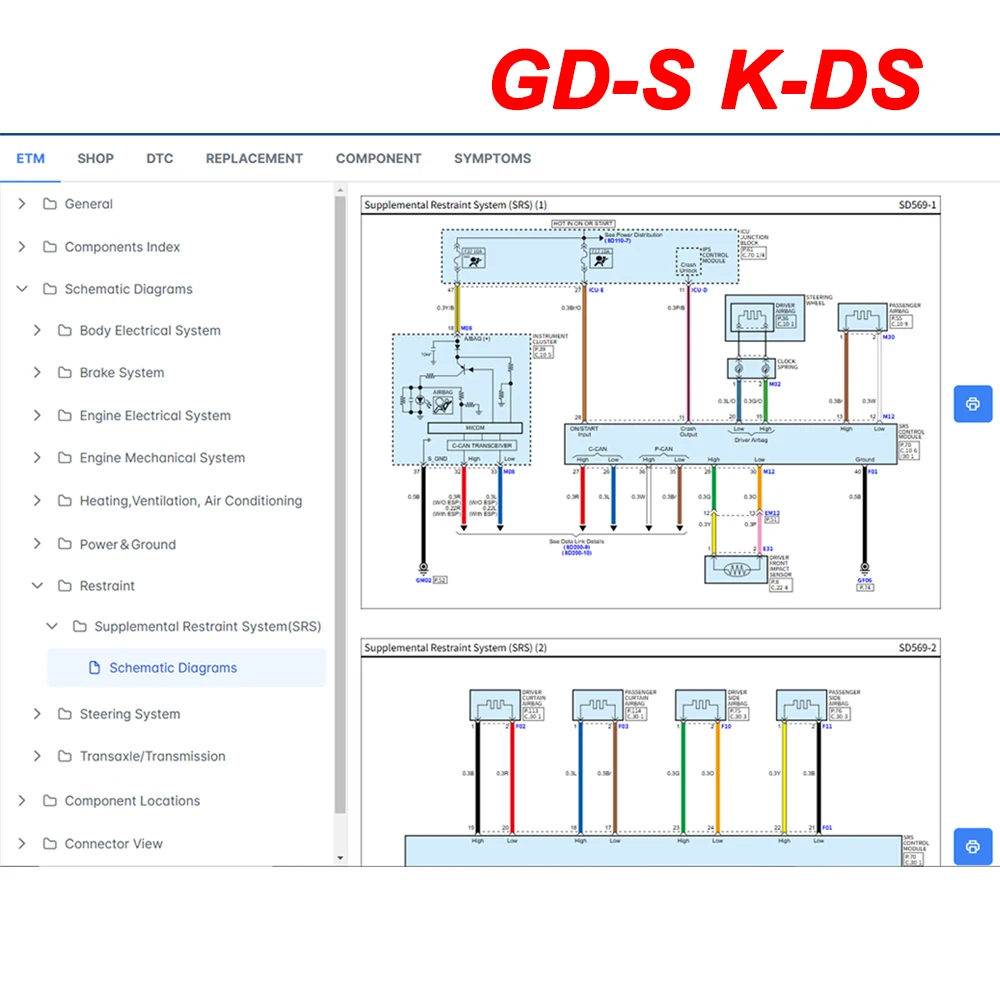Expand the Components Index chevron

point(22,246)
